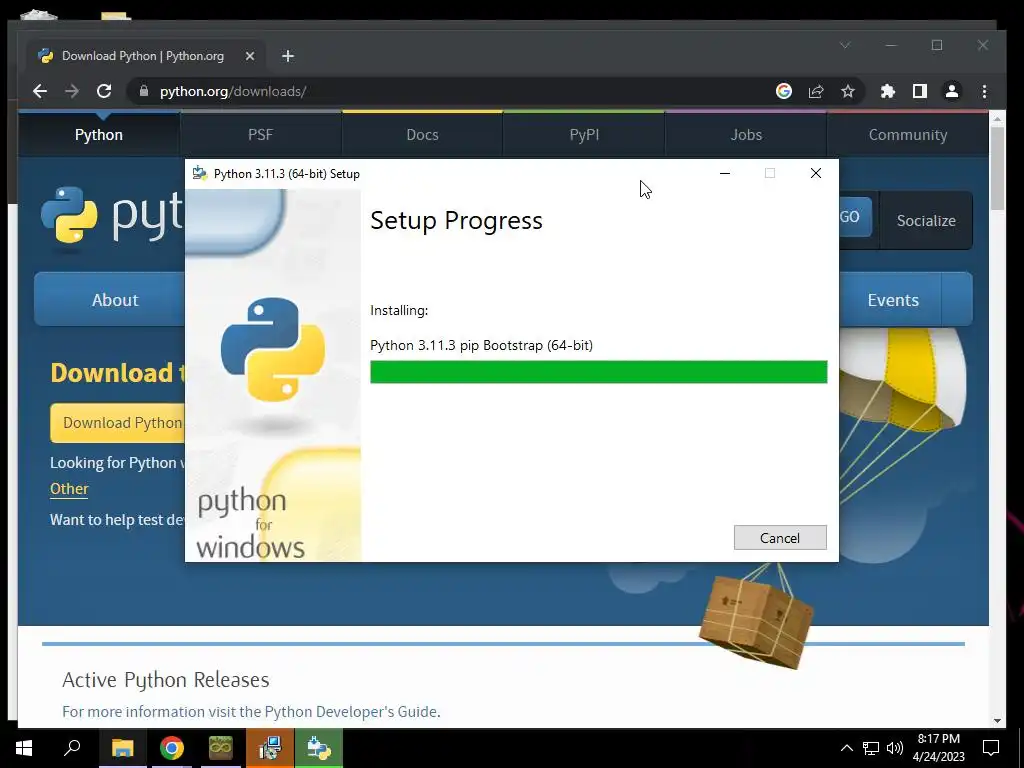Close the Download Python tab
Screen dimensions: 1024x768
249,56
